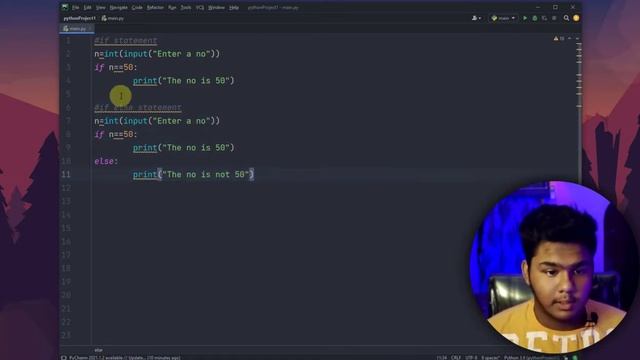The height and width of the screenshot is (360, 640).
Task: Open the Code menu
Action: 137,7
